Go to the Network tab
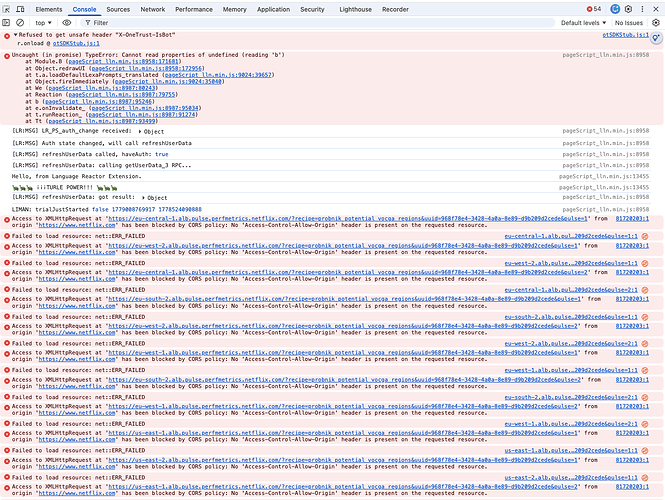 pos(153,9)
